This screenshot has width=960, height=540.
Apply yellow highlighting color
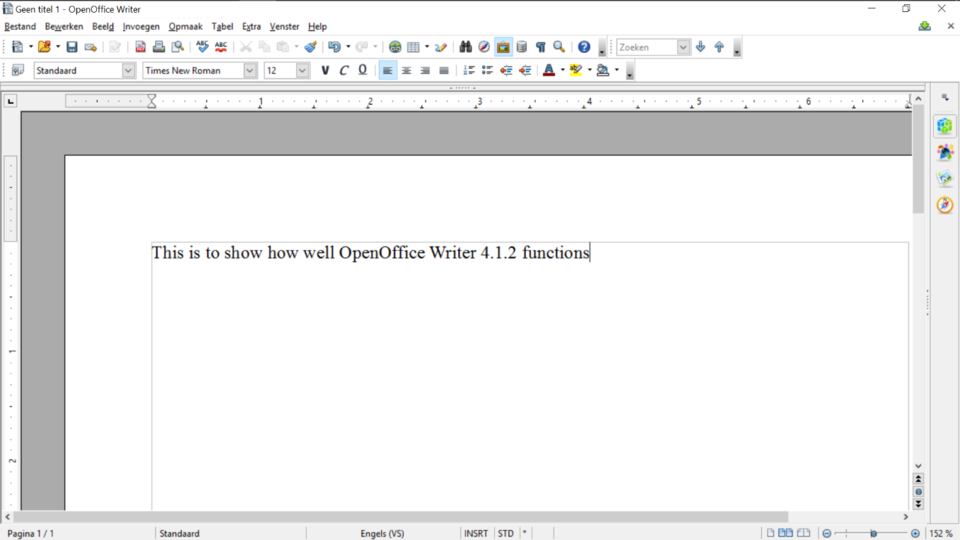[x=576, y=70]
